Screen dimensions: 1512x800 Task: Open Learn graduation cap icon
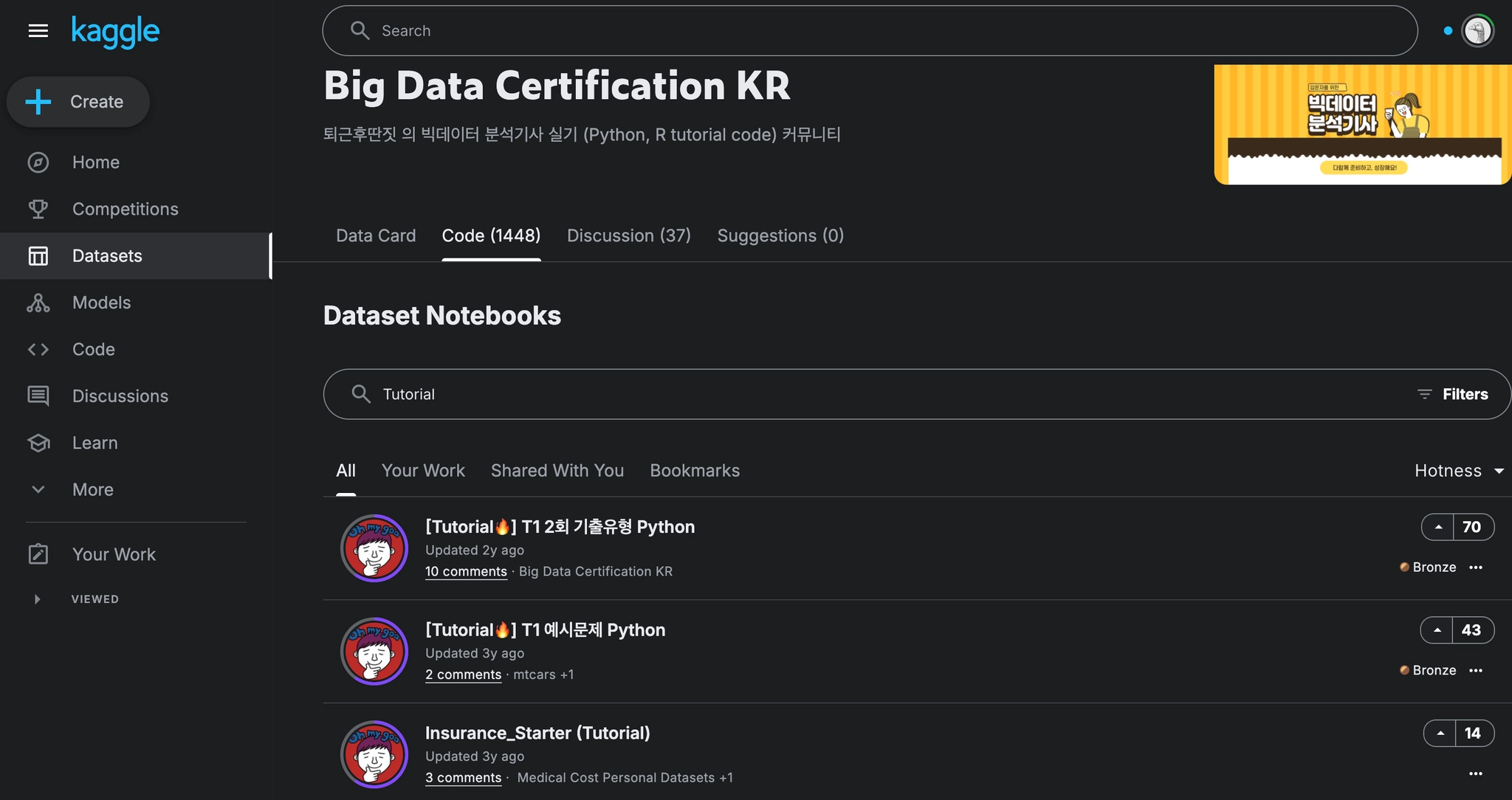pyautogui.click(x=38, y=443)
